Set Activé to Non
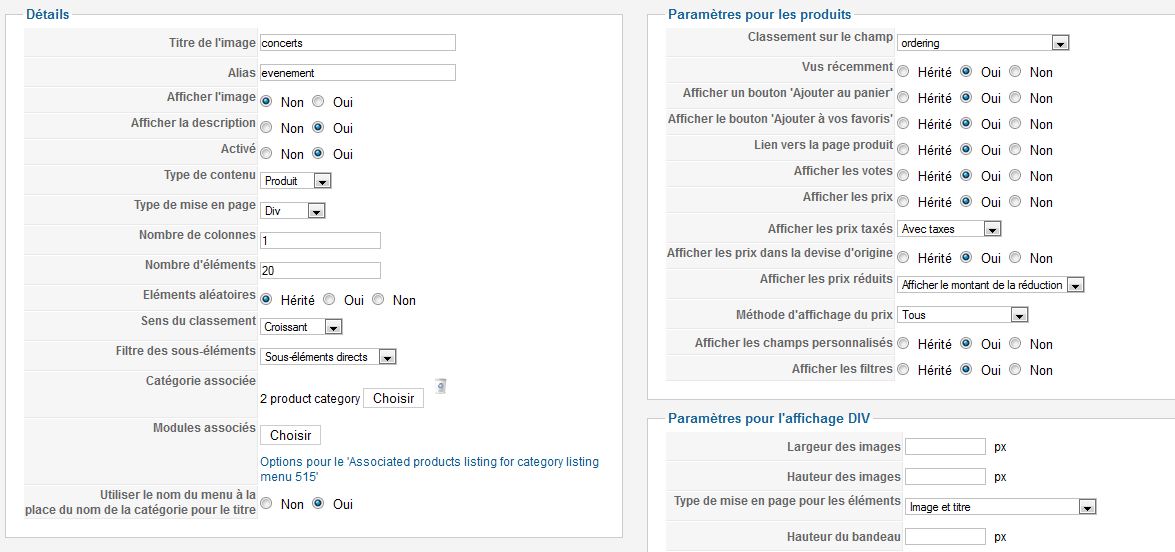This screenshot has width=1175, height=552. [266, 154]
